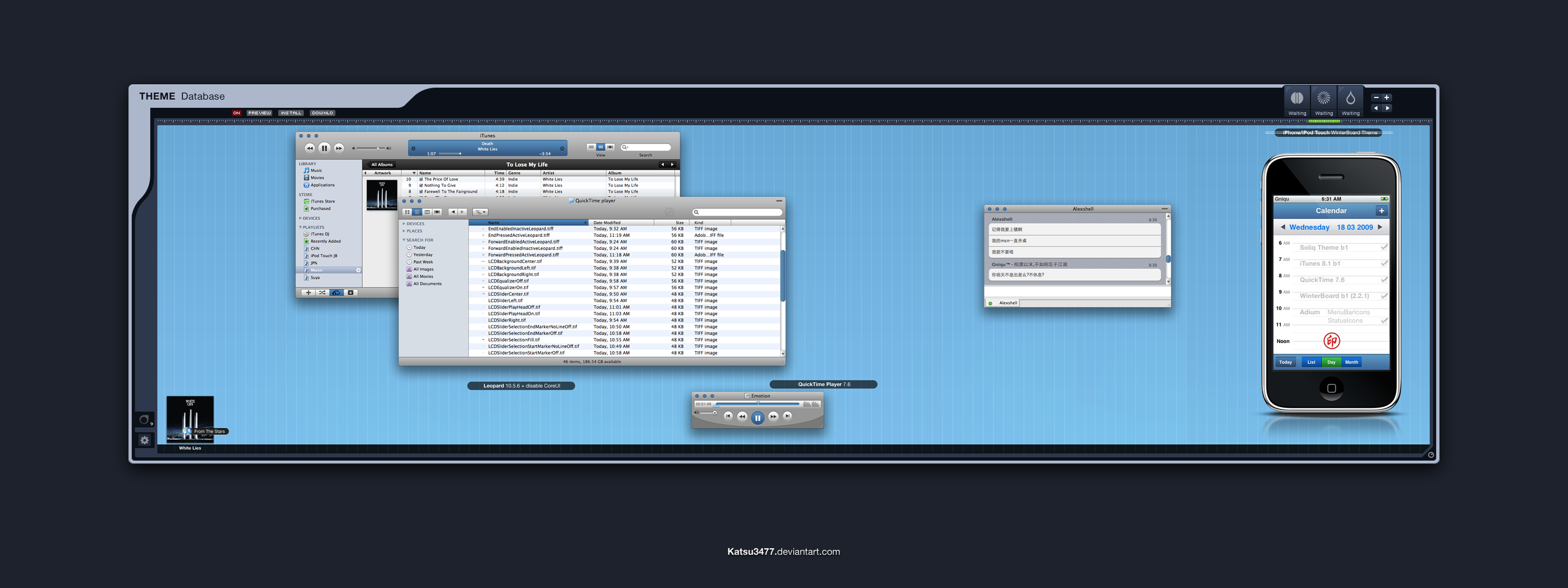The height and width of the screenshot is (588, 1568).
Task: Uncheck Farewell To The Fairground track
Action: 421,192
